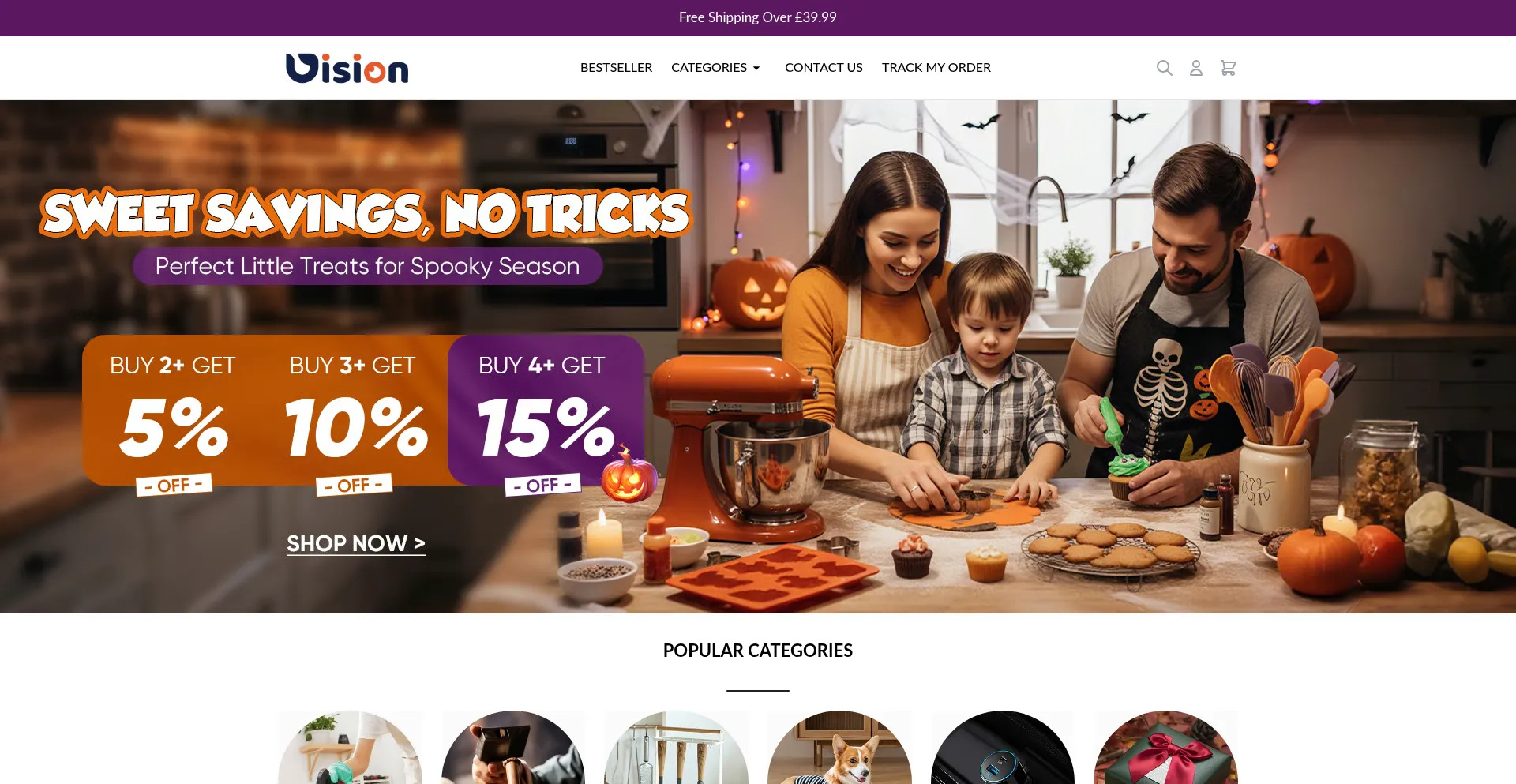Click the Sweet Savings No Tricks banner headline

point(366,213)
